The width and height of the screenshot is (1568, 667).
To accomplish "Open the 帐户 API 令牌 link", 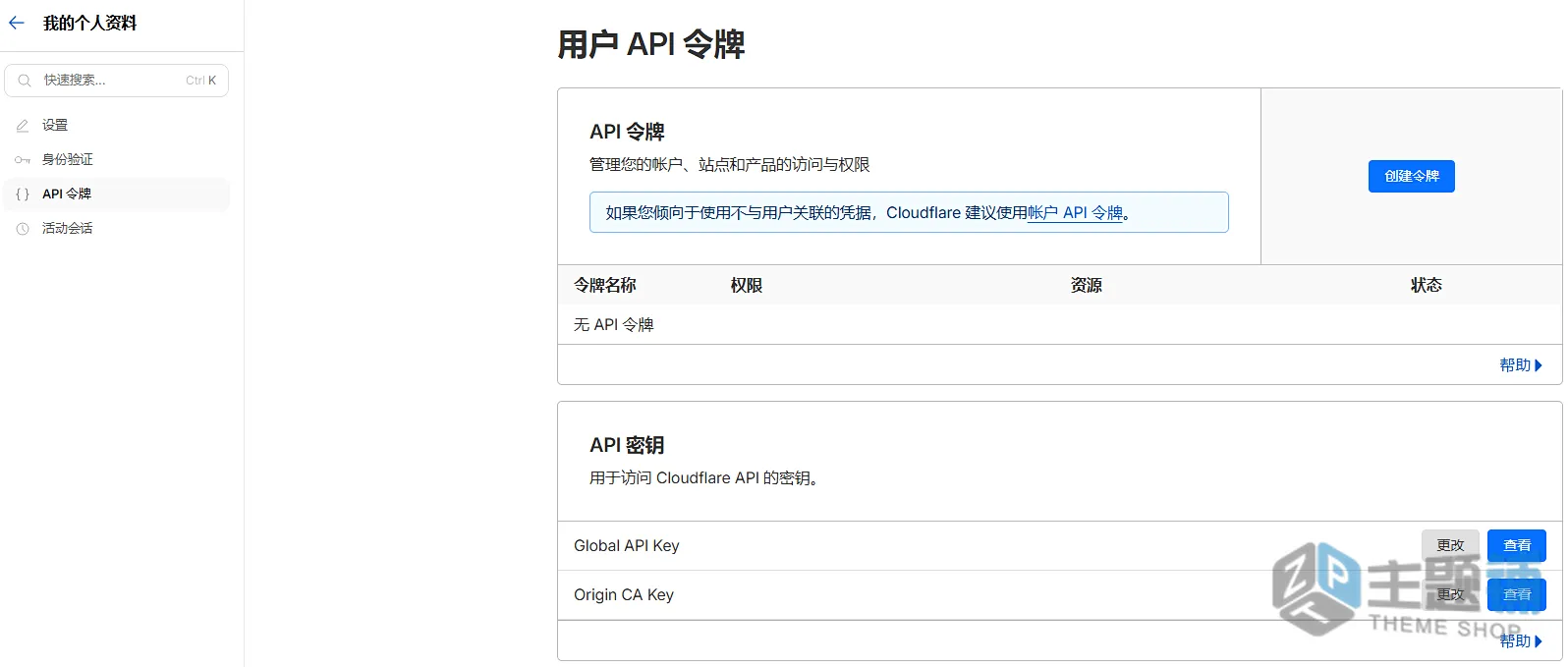I will tap(1075, 212).
